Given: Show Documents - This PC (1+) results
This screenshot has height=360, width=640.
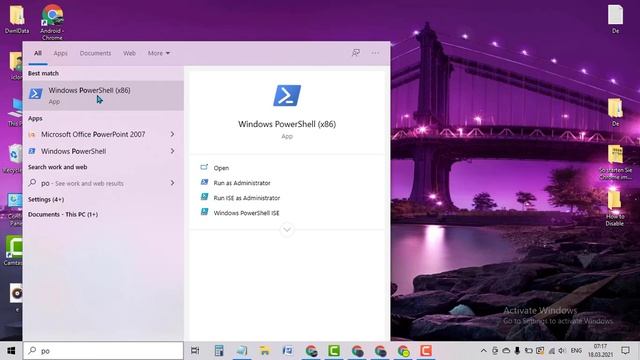Looking at the screenshot, I should pyautogui.click(x=63, y=214).
